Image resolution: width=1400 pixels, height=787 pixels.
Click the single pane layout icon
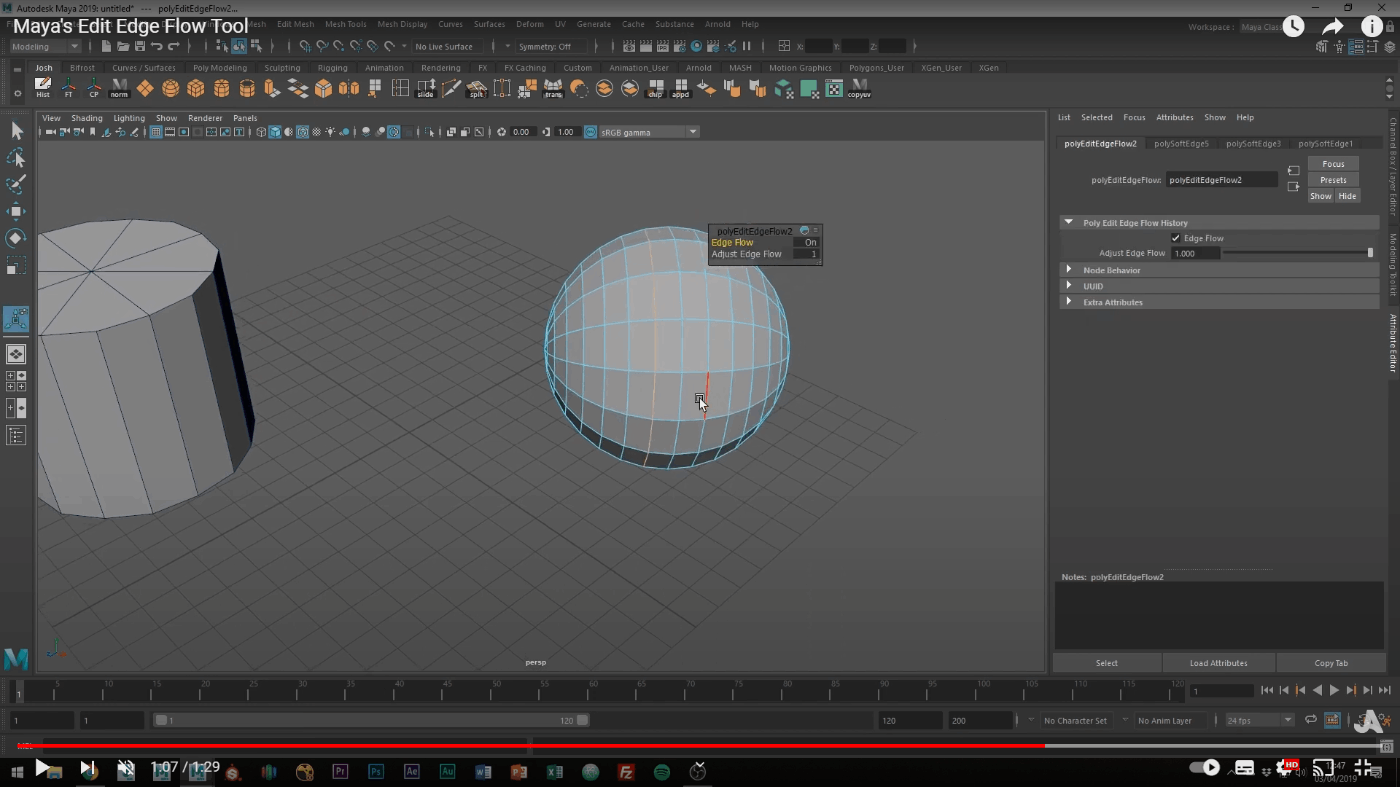16,354
